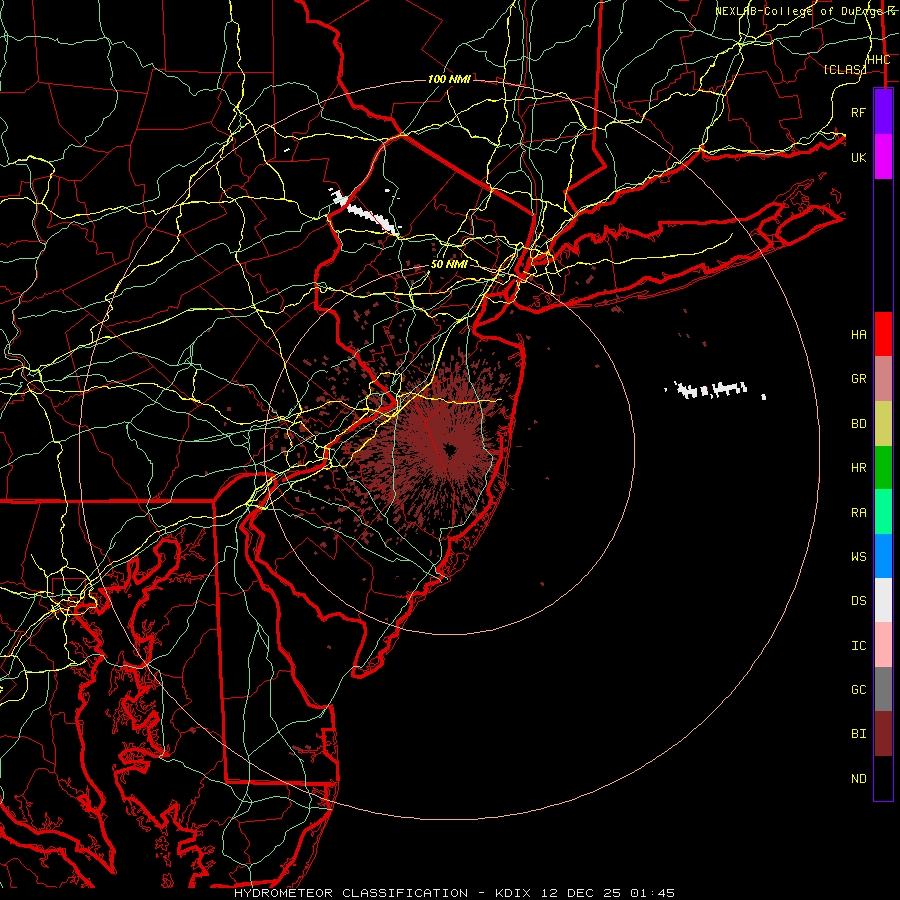Viewport: 900px width, 900px height.
Task: Click the [CLAS] units label
Action: [x=844, y=69]
